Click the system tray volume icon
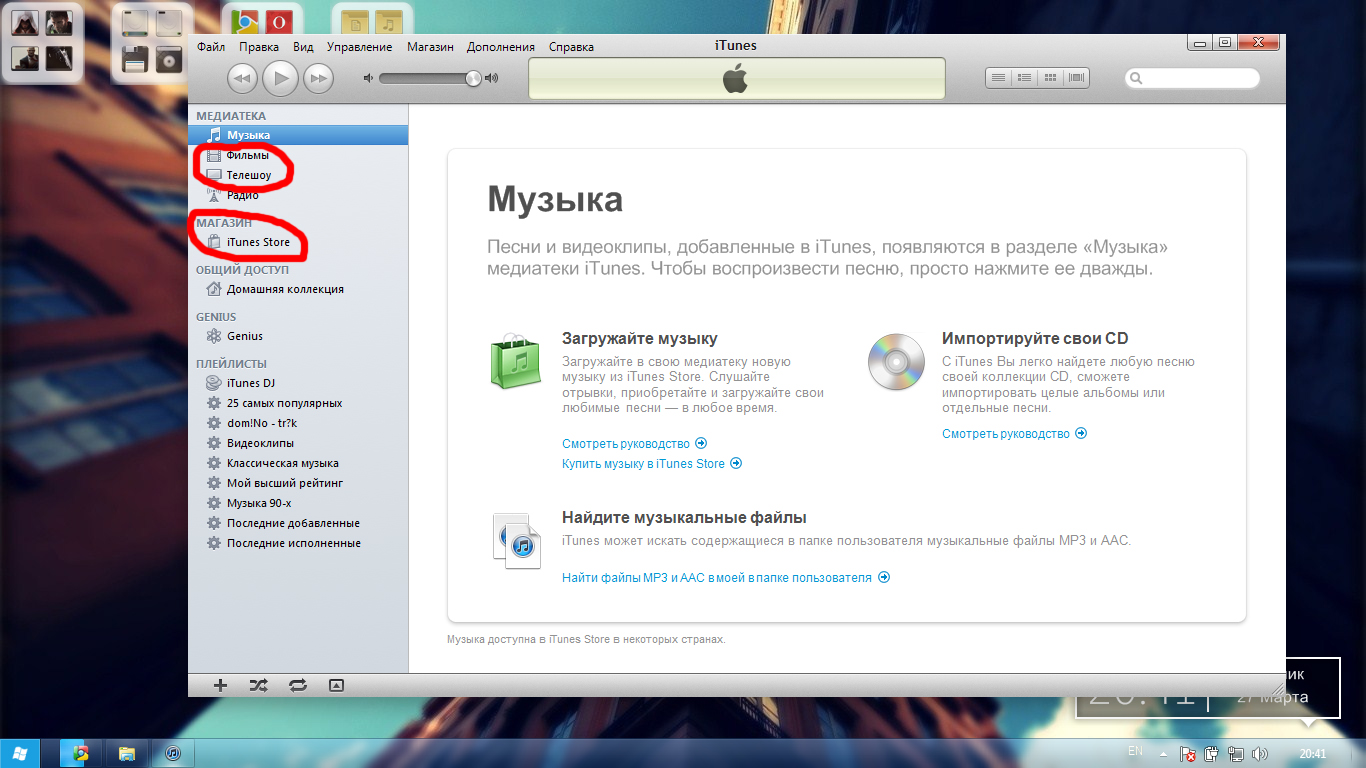Viewport: 1366px width, 768px height. pyautogui.click(x=1260, y=754)
